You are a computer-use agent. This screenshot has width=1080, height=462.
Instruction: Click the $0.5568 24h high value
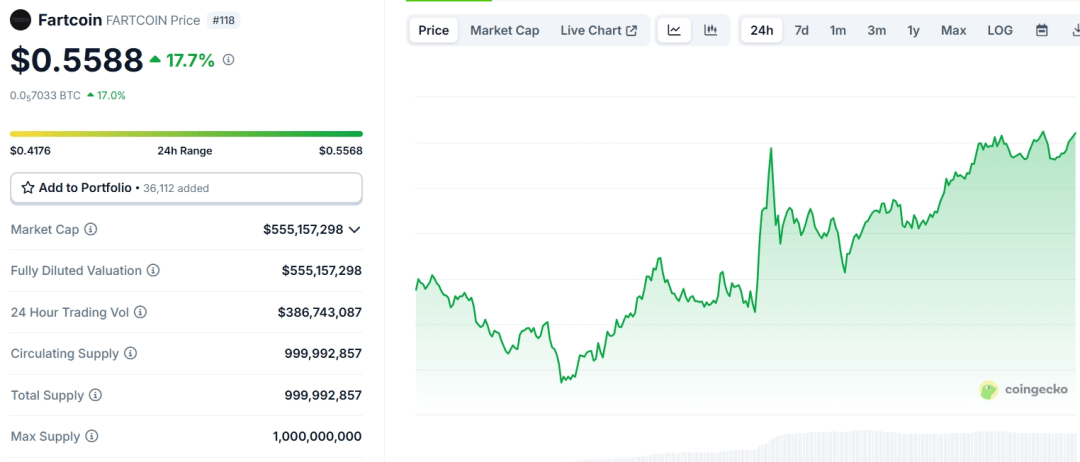tap(341, 151)
